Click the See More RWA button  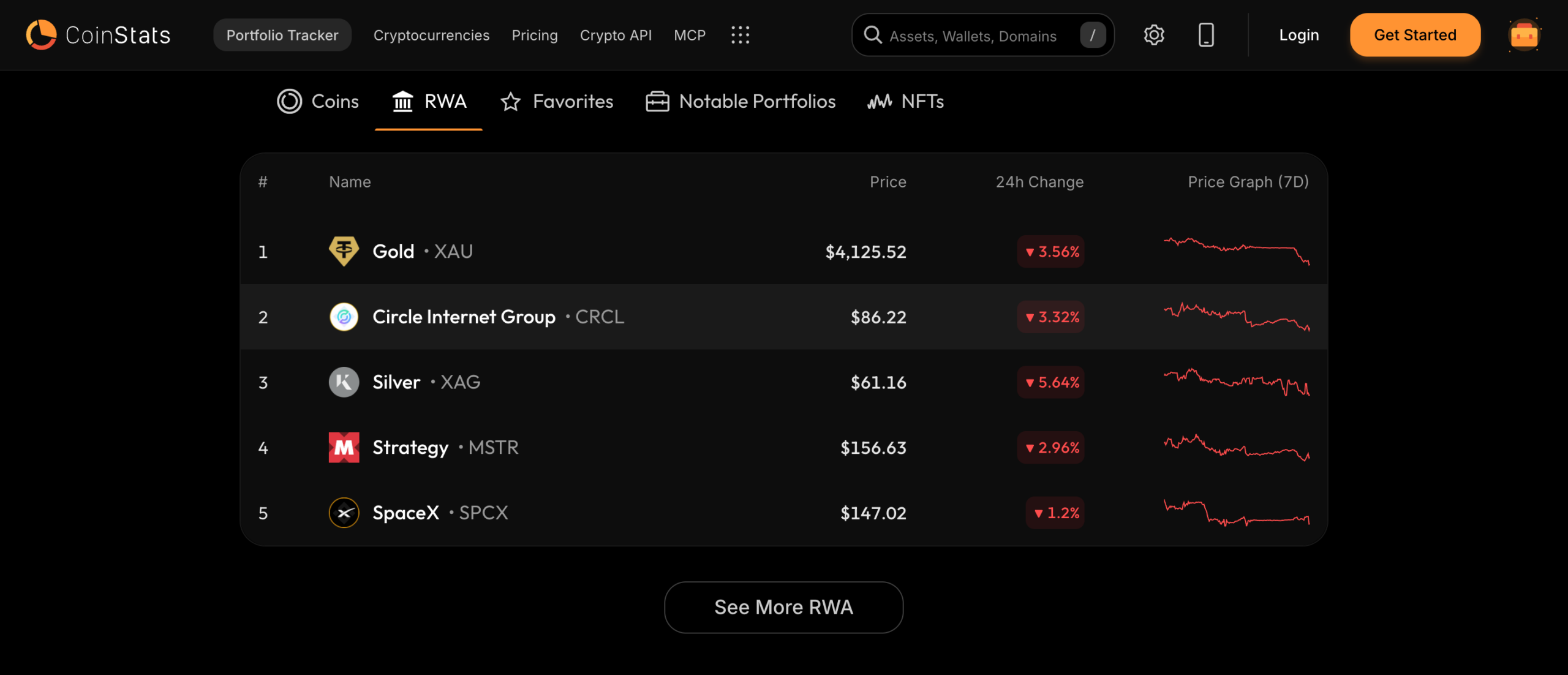tap(783, 607)
